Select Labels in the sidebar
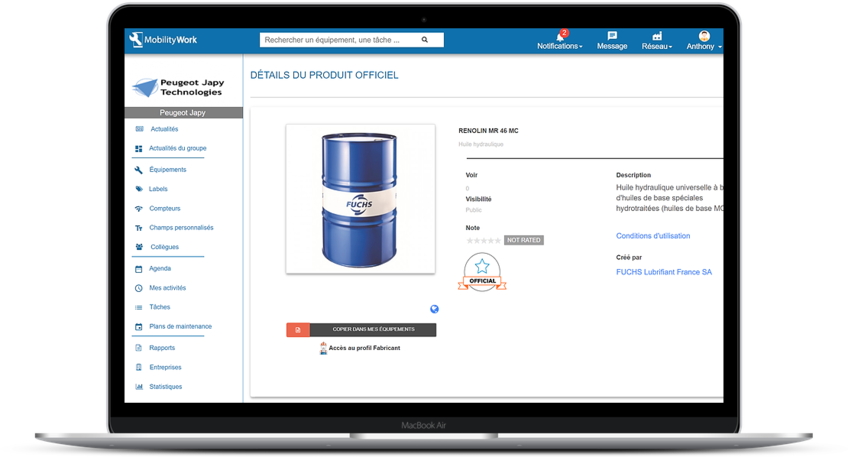Screen dimensions: 848x457 [158, 189]
